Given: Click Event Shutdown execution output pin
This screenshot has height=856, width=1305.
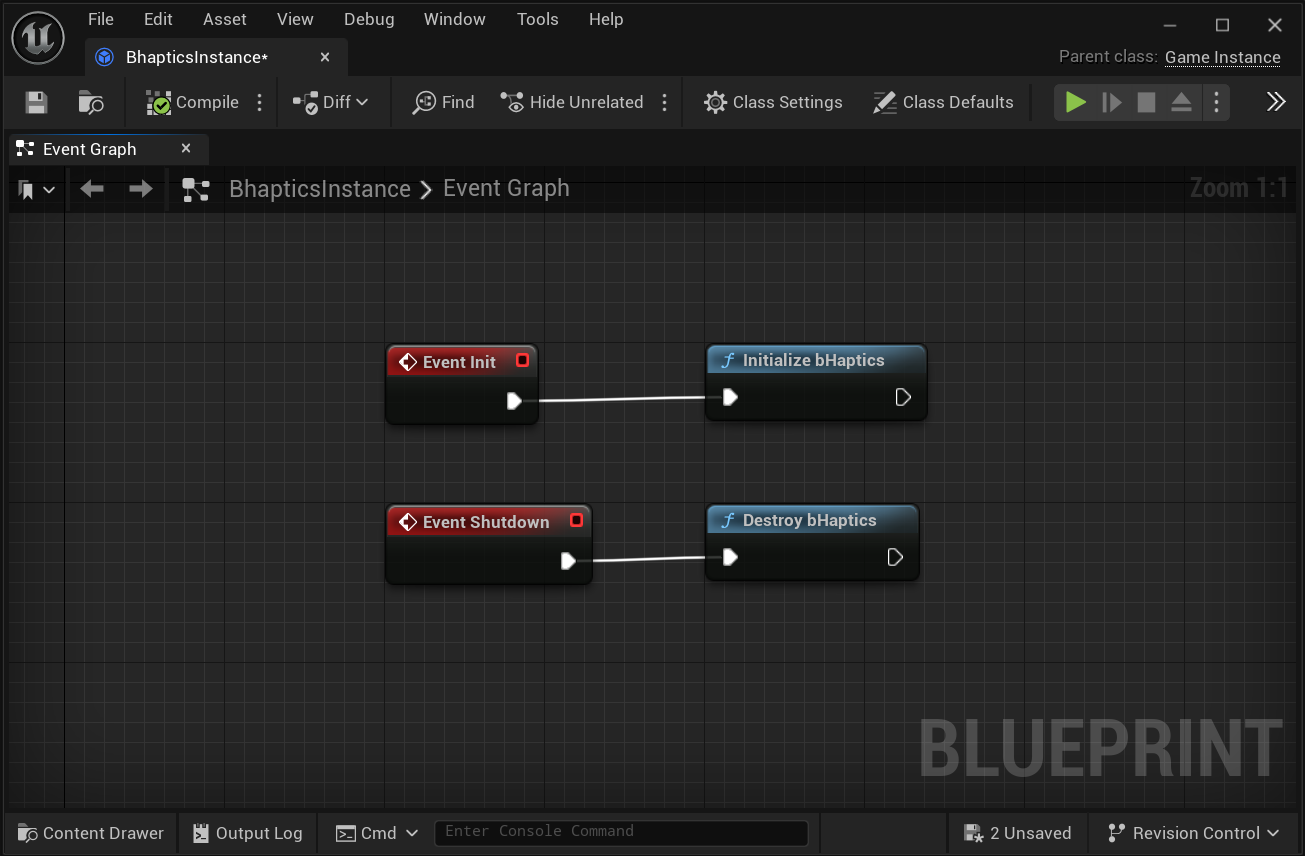Looking at the screenshot, I should click(568, 561).
